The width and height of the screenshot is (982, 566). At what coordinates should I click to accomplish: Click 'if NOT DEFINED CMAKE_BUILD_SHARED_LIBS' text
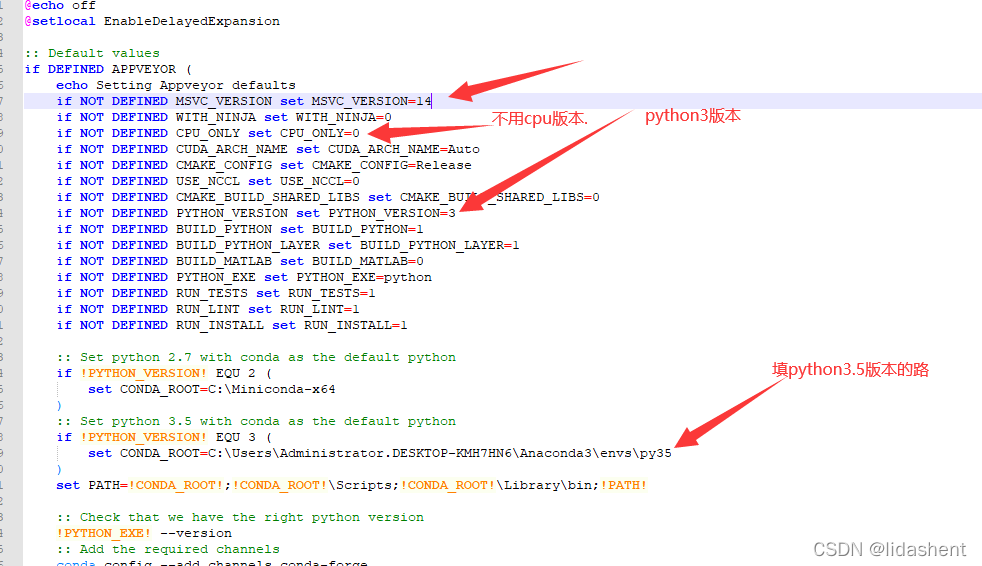[x=208, y=197]
